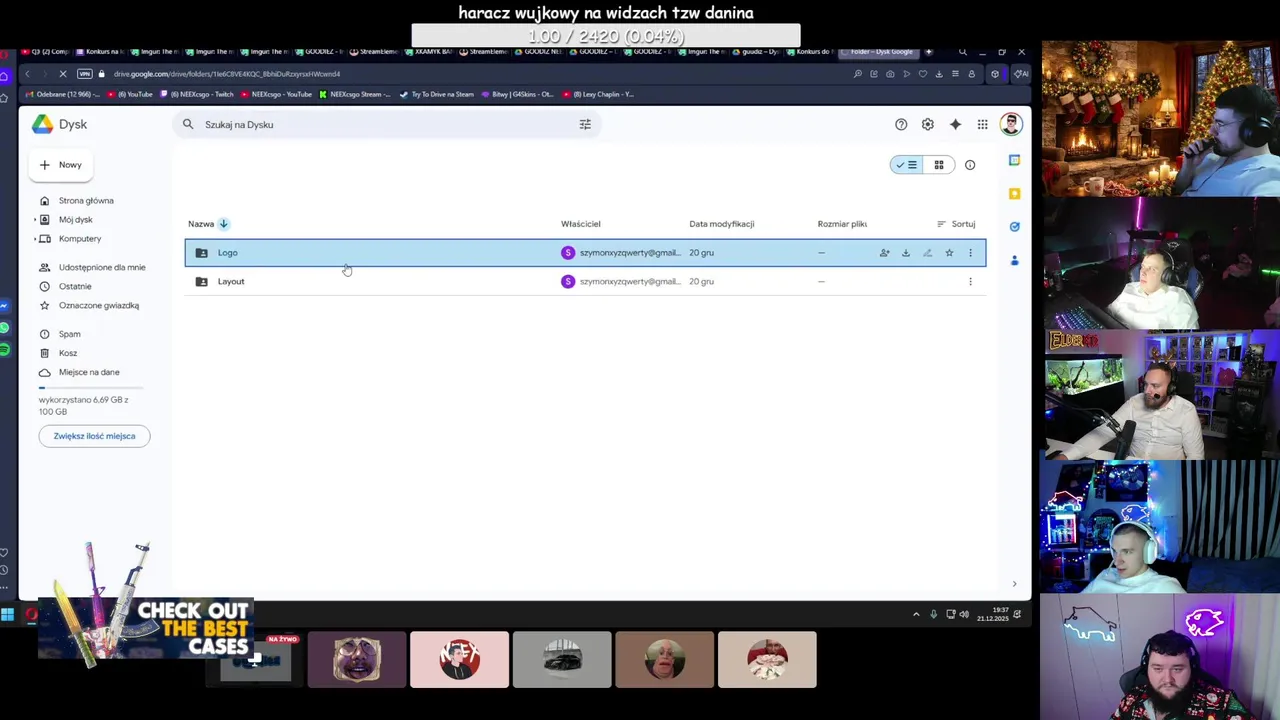Go to Strona główna in the Drive sidebar
The image size is (1280, 720).
[x=86, y=200]
